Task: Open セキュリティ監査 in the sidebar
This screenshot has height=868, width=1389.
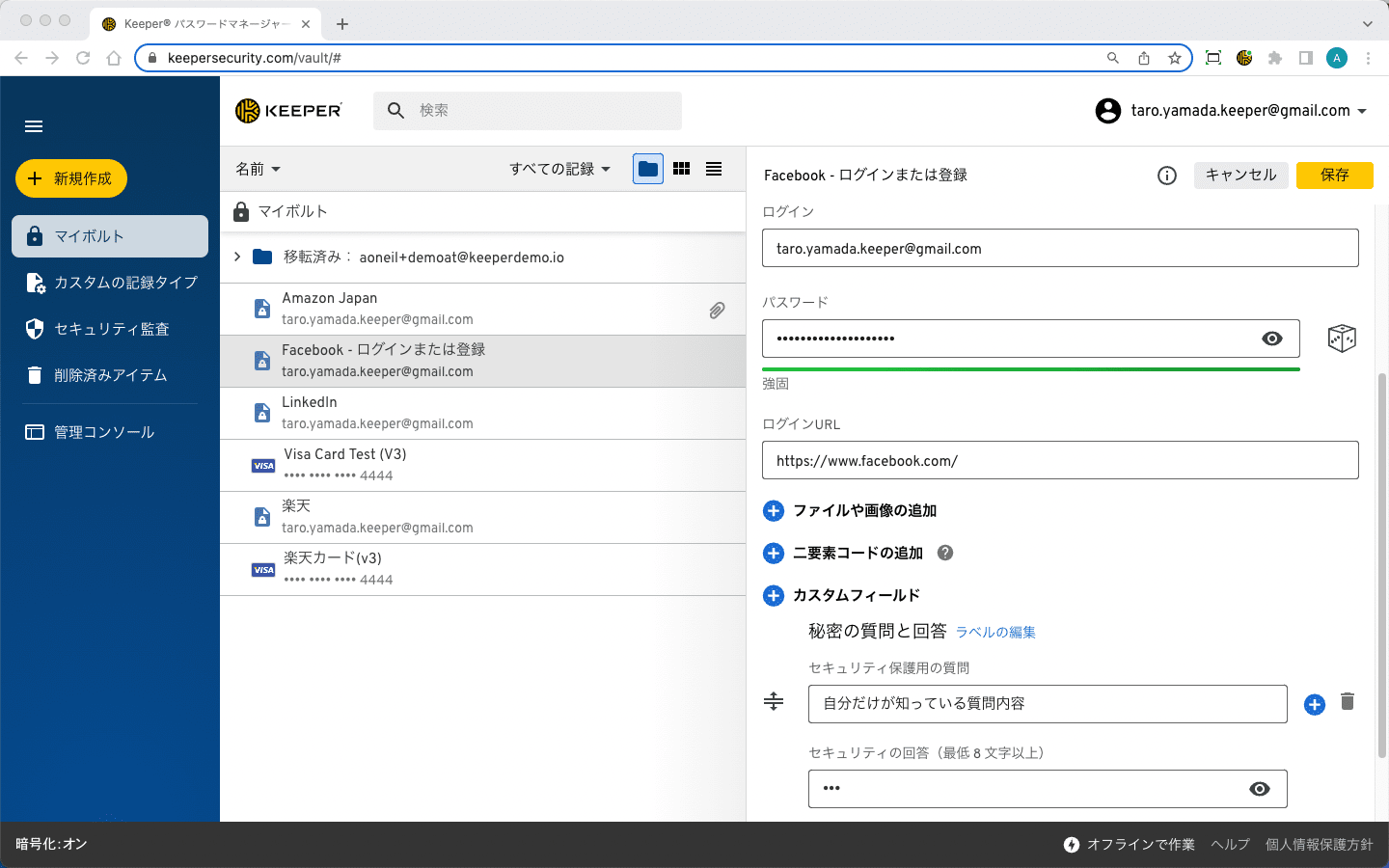Action: click(111, 329)
